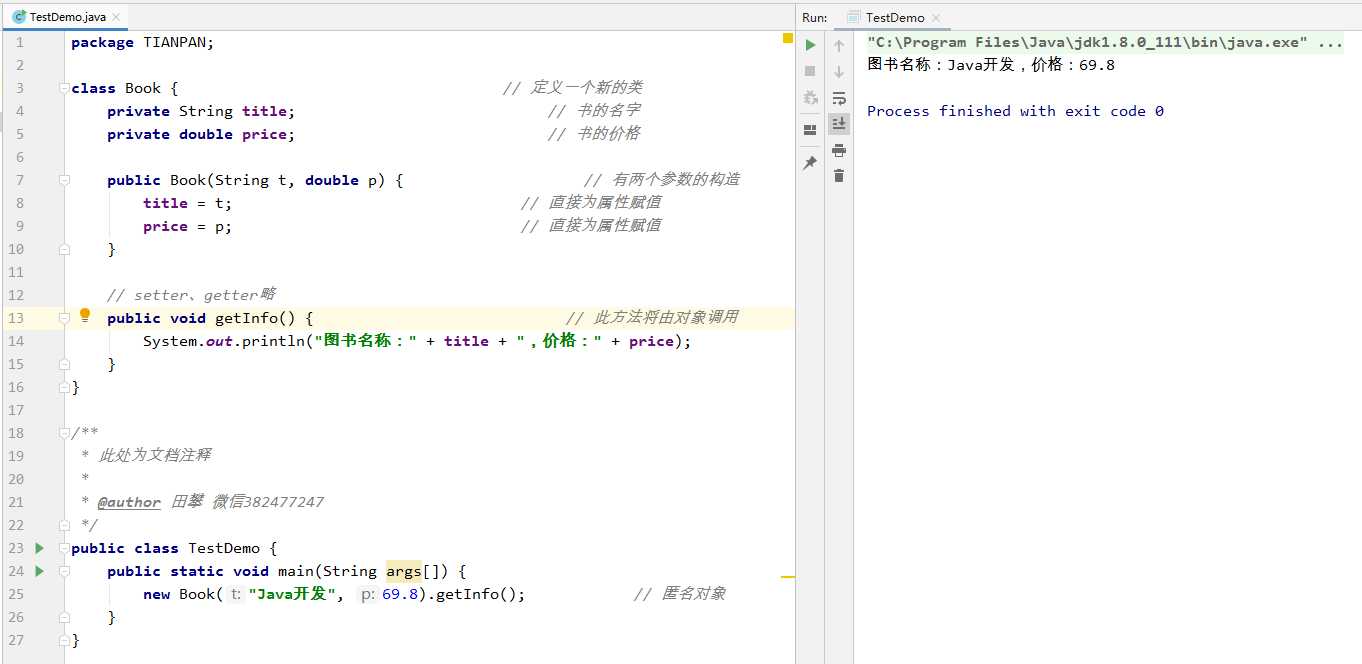Click 'getInfo()' method name on line 13
Screen dimensions: 1362x664
point(255,318)
